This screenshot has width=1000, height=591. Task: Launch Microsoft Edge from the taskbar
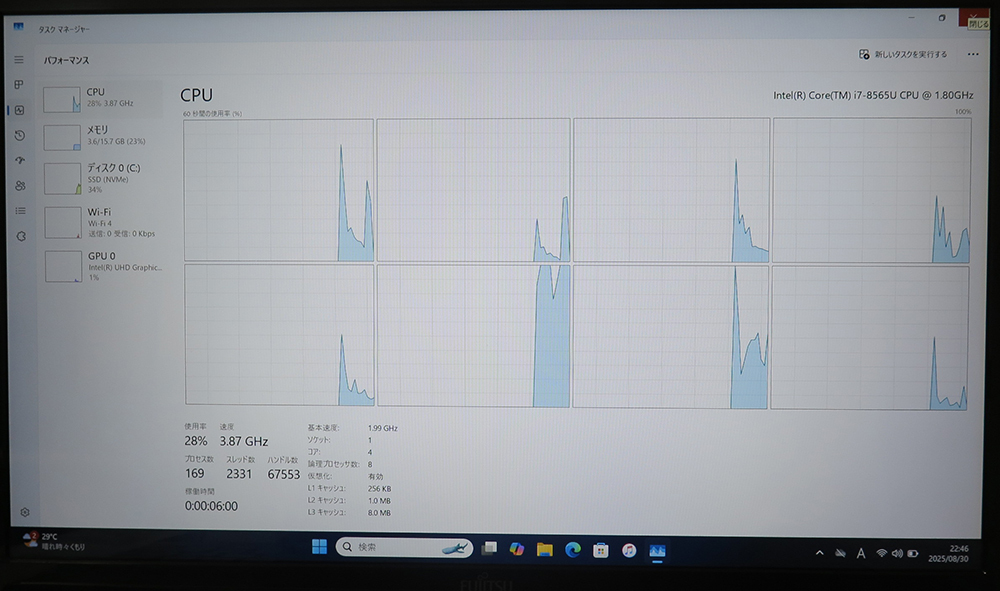click(573, 549)
